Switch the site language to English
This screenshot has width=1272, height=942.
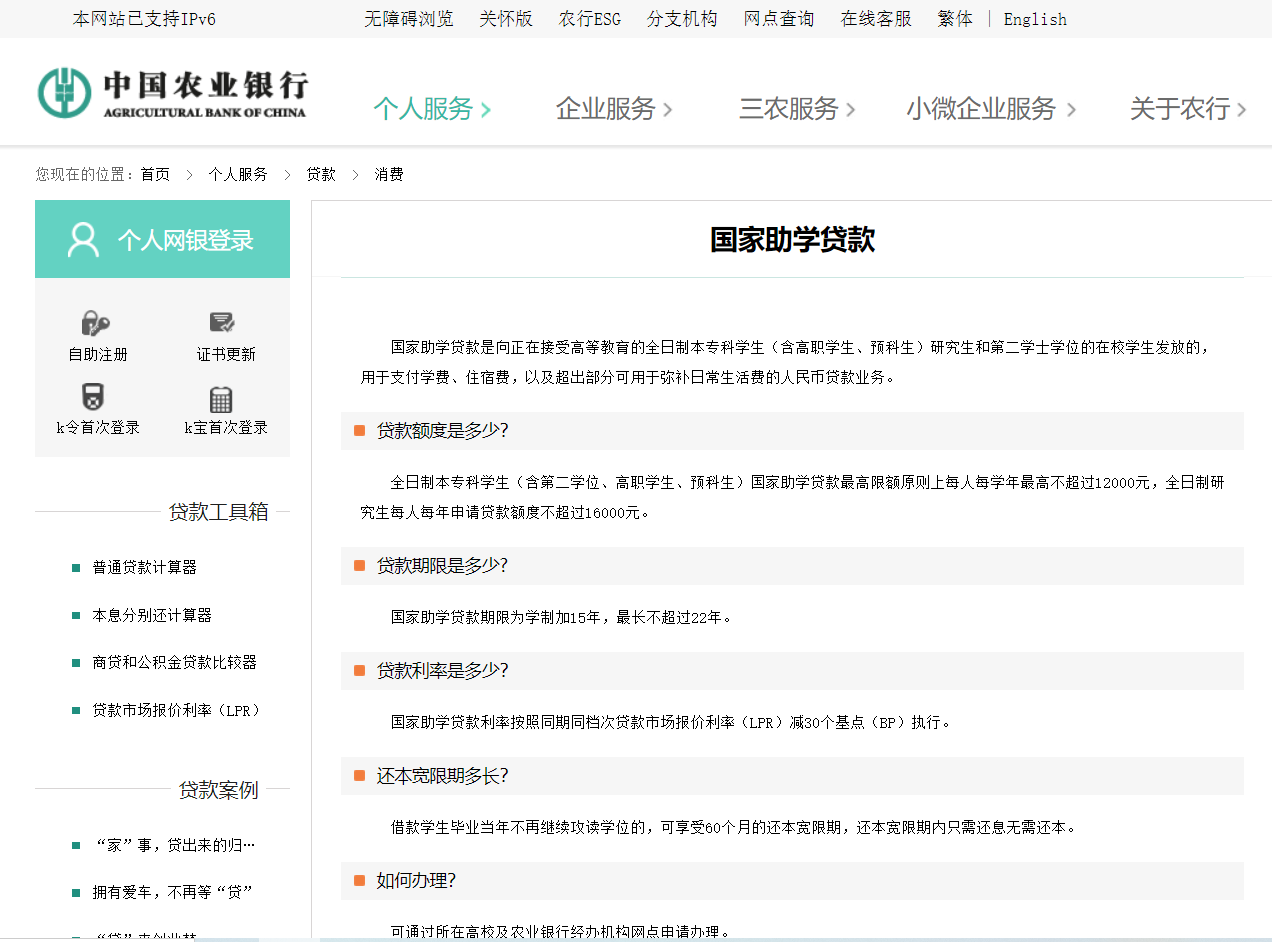coord(1035,19)
